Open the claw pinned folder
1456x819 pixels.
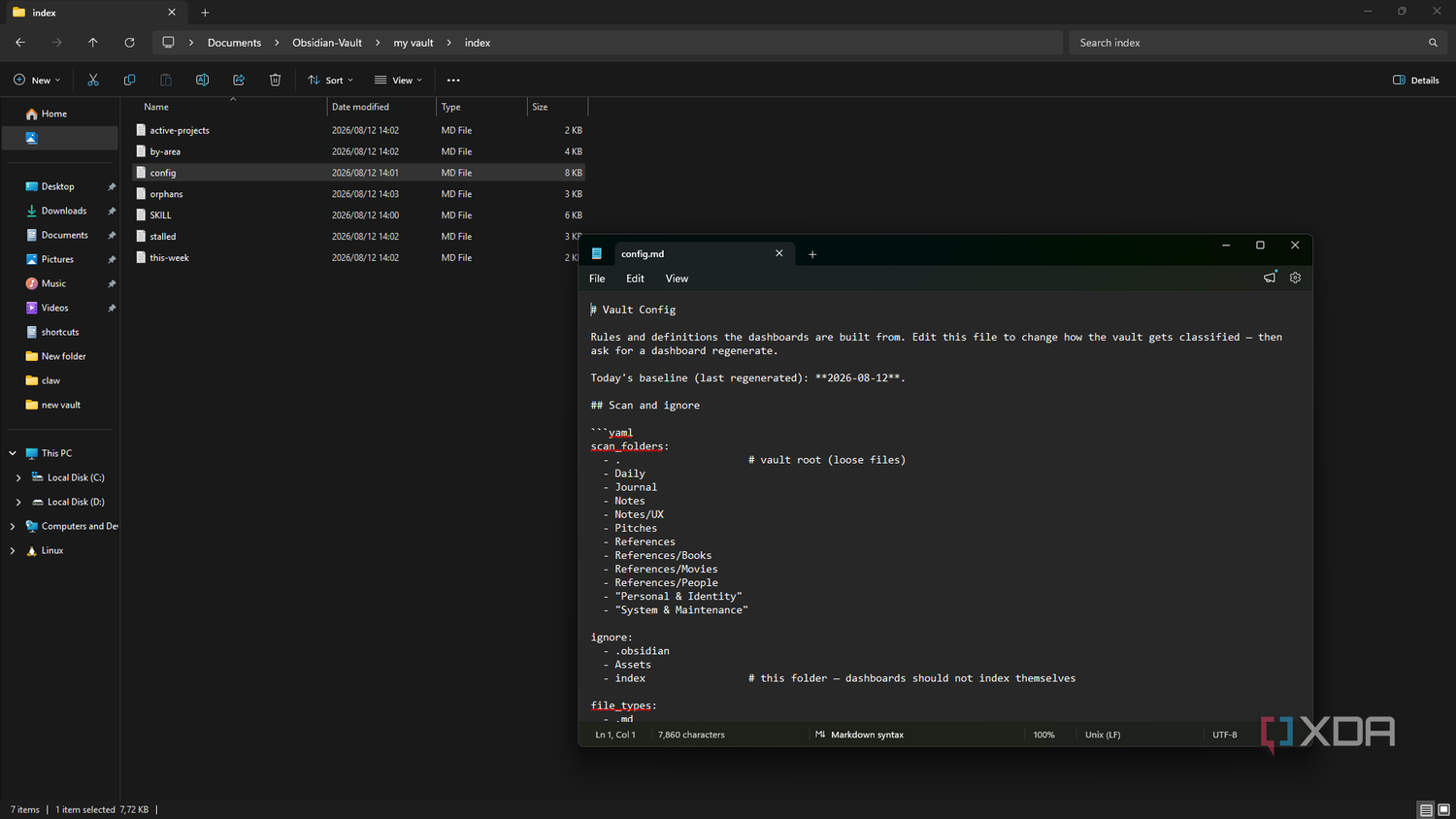60,380
